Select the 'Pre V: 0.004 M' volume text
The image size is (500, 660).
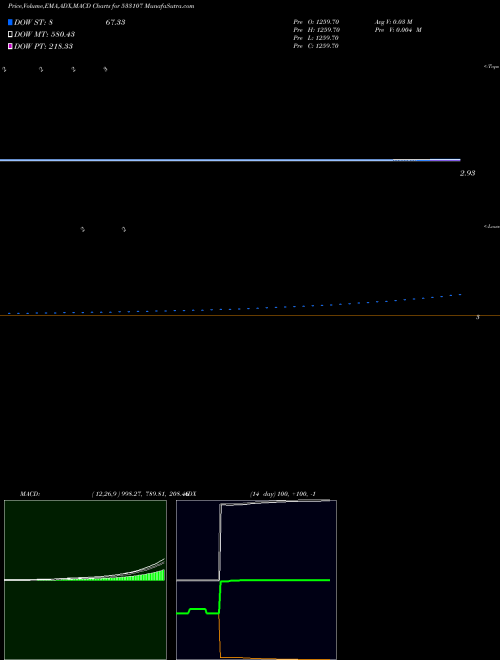click(399, 30)
